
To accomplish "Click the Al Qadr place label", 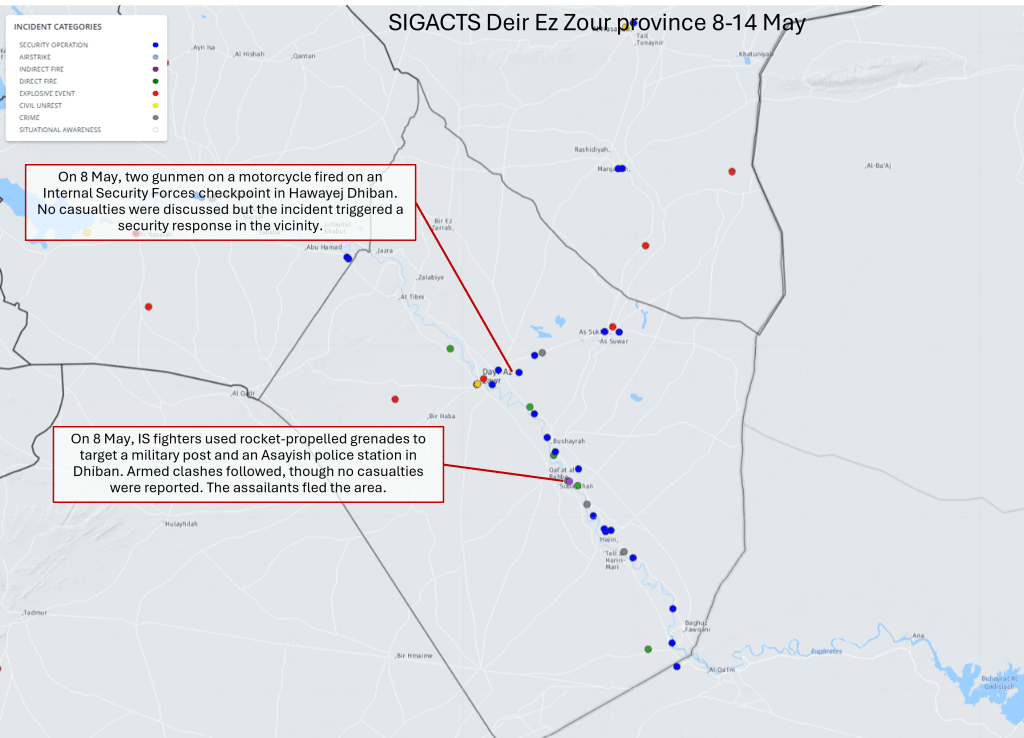I will (x=243, y=394).
